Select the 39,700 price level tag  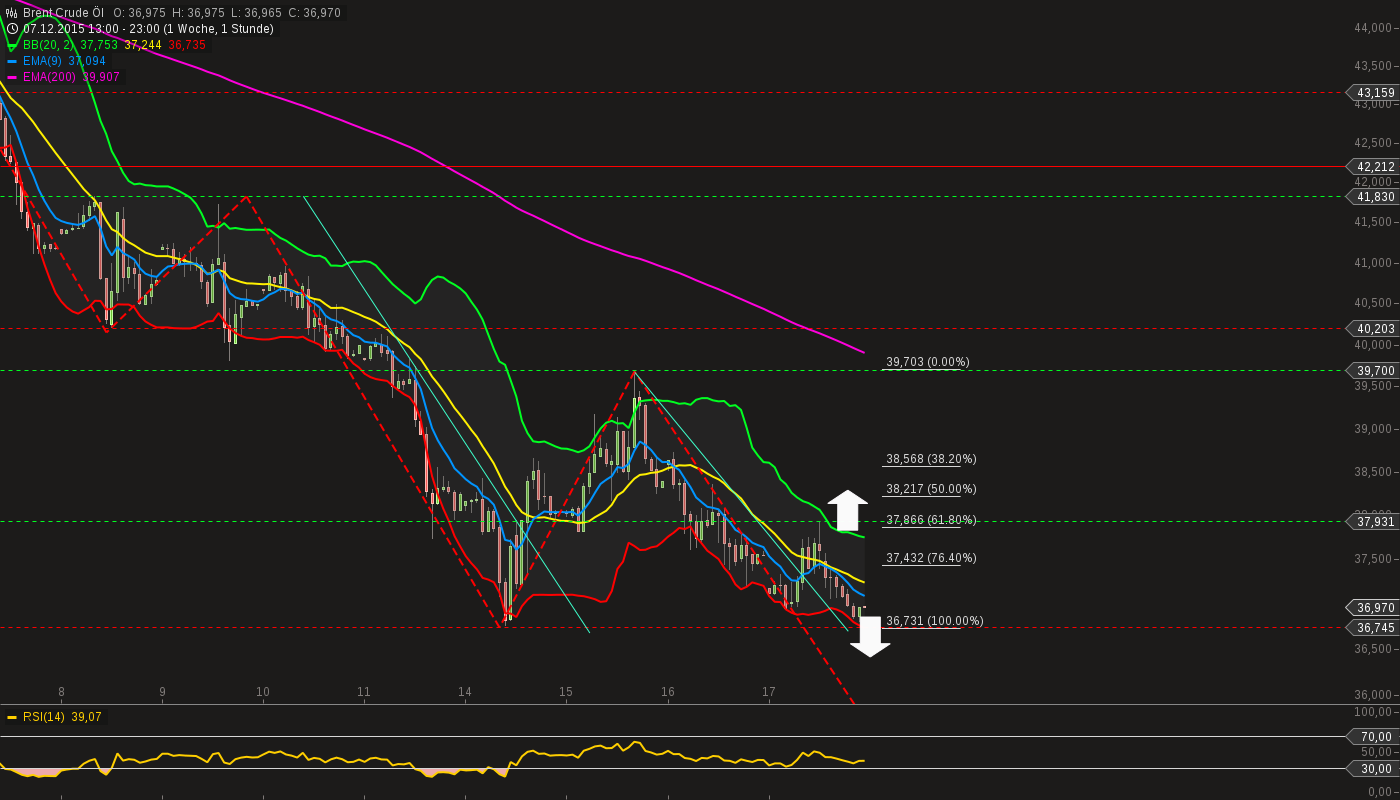[x=1375, y=371]
